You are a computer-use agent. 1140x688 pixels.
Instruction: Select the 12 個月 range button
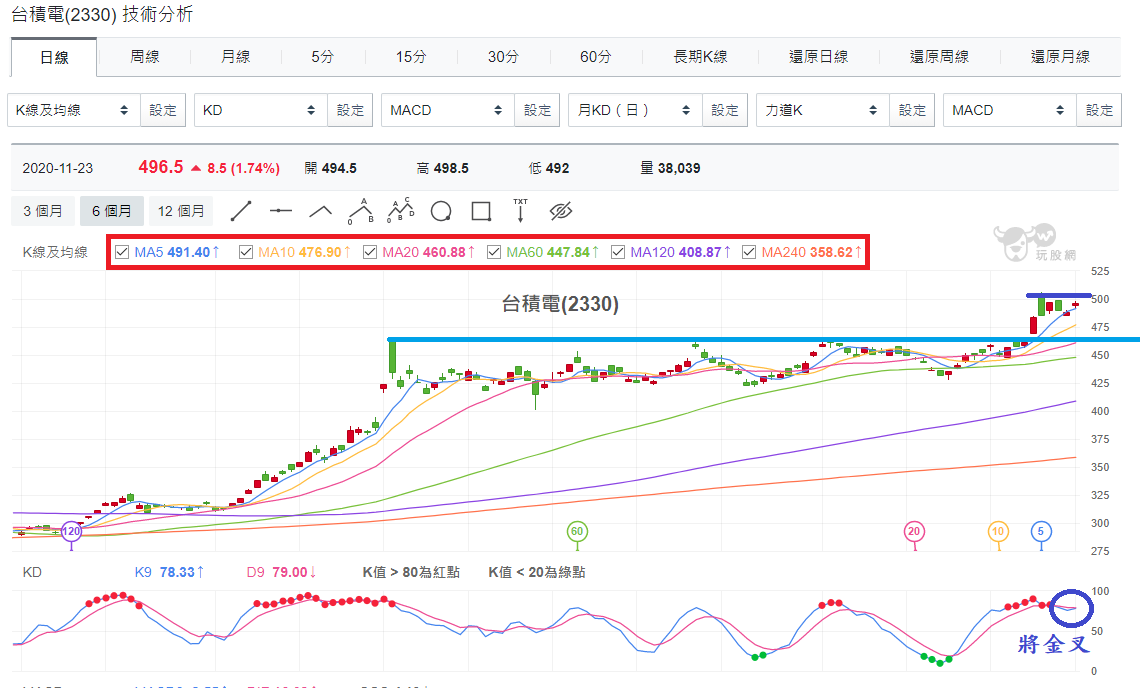[181, 211]
